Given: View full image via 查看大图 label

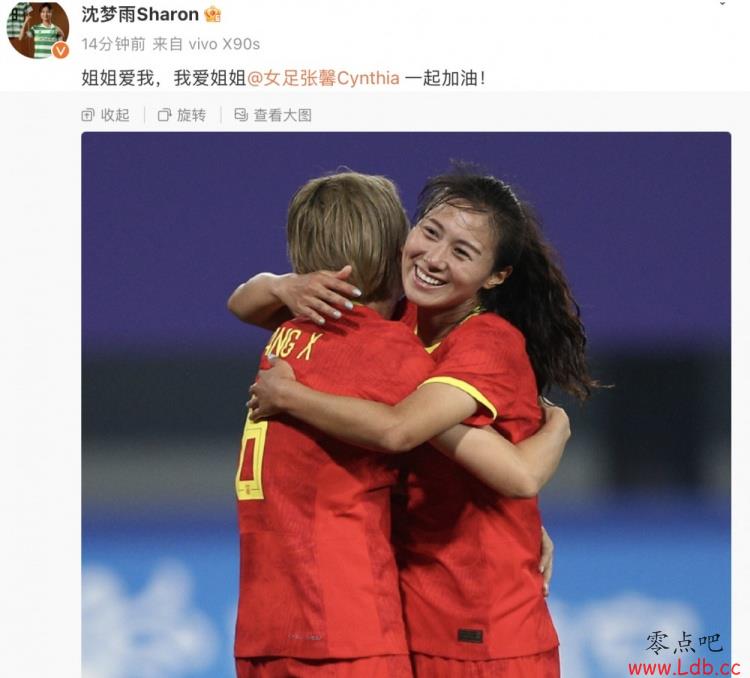Looking at the screenshot, I should click(283, 115).
